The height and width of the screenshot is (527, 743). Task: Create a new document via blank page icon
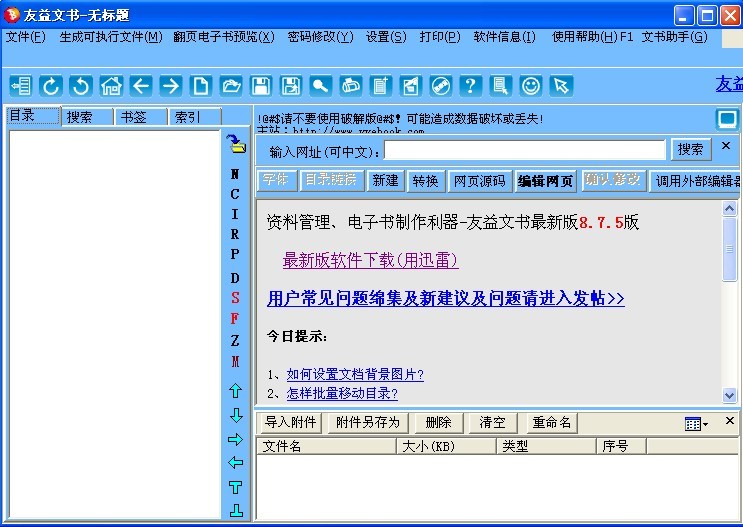[201, 86]
